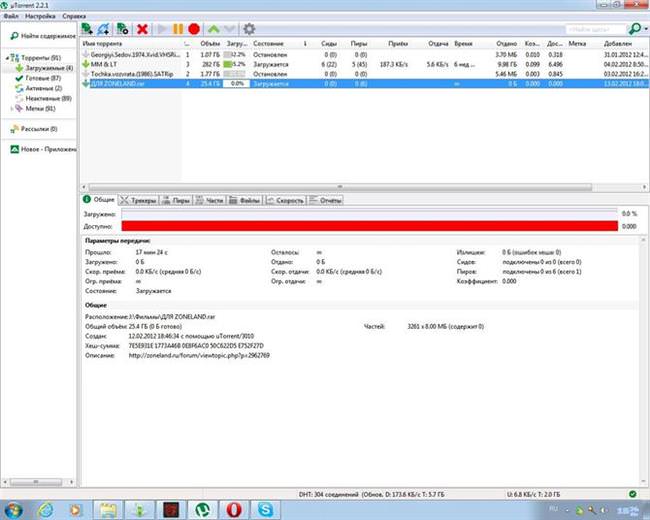Image resolution: width=650 pixels, height=520 pixels.
Task: Click the Create New Torrent icon
Action: click(x=122, y=29)
